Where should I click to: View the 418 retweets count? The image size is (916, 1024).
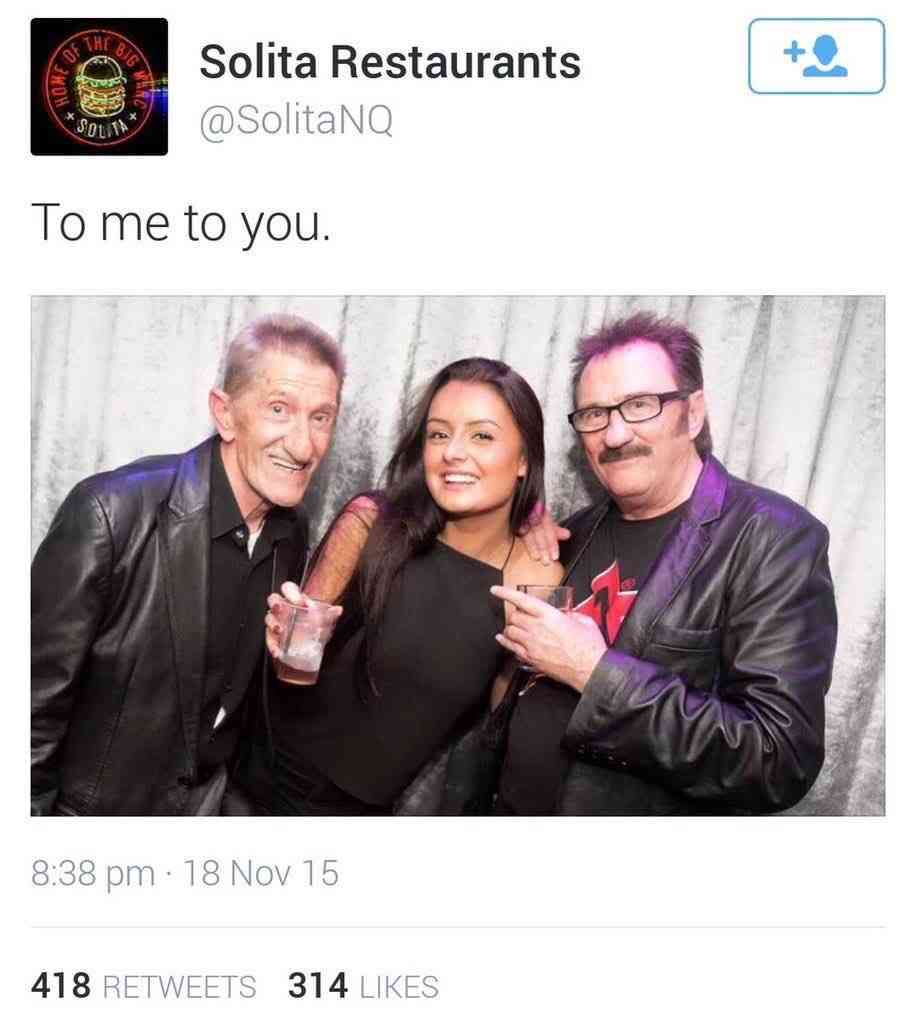61,986
